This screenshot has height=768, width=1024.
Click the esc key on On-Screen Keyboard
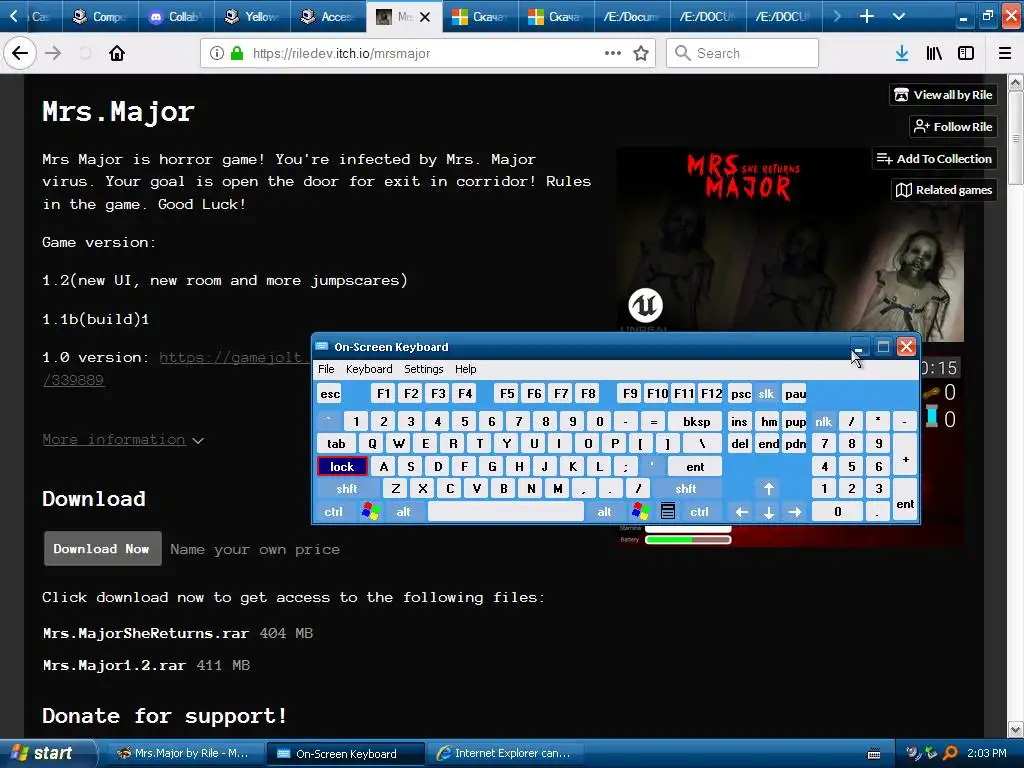[x=330, y=394]
